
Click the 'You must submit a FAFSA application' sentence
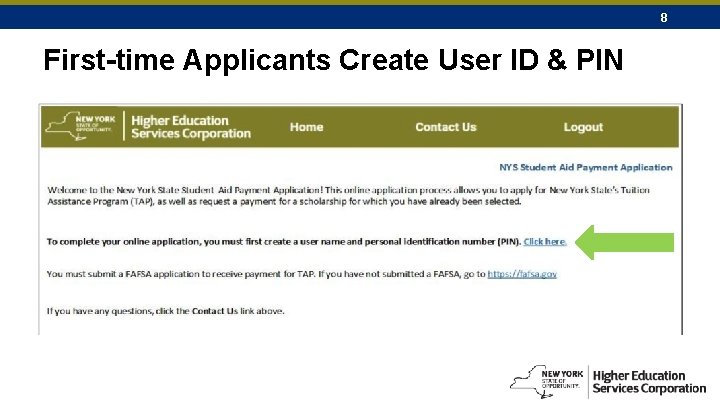tap(302, 274)
